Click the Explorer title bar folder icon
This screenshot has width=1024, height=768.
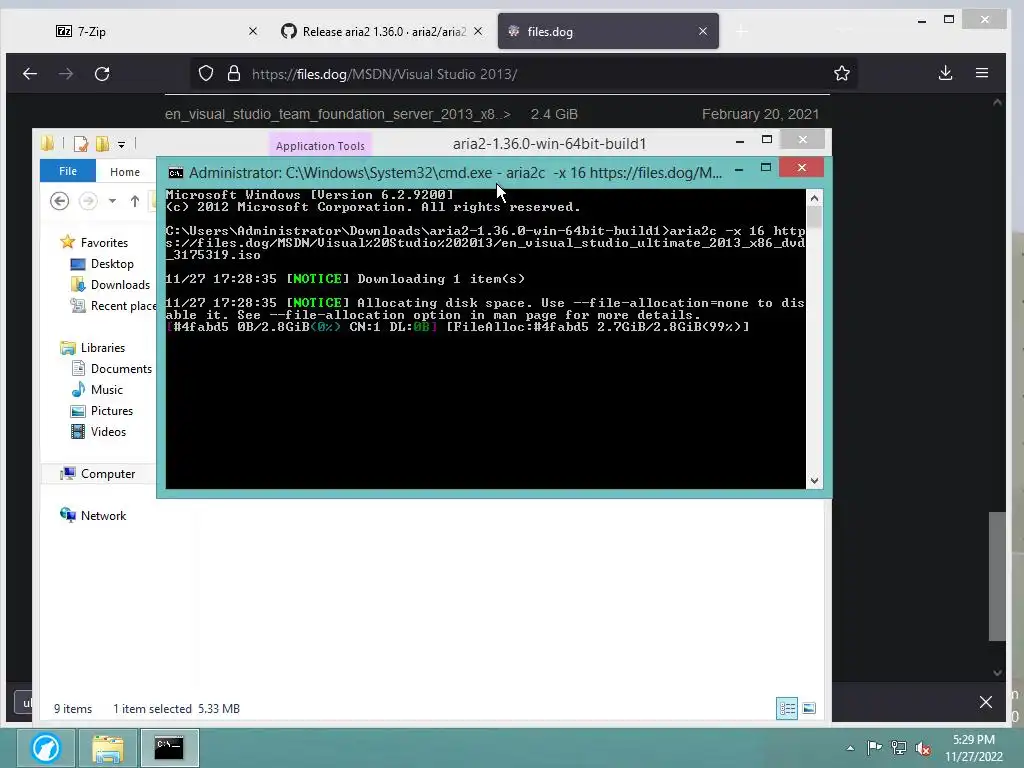coord(47,144)
